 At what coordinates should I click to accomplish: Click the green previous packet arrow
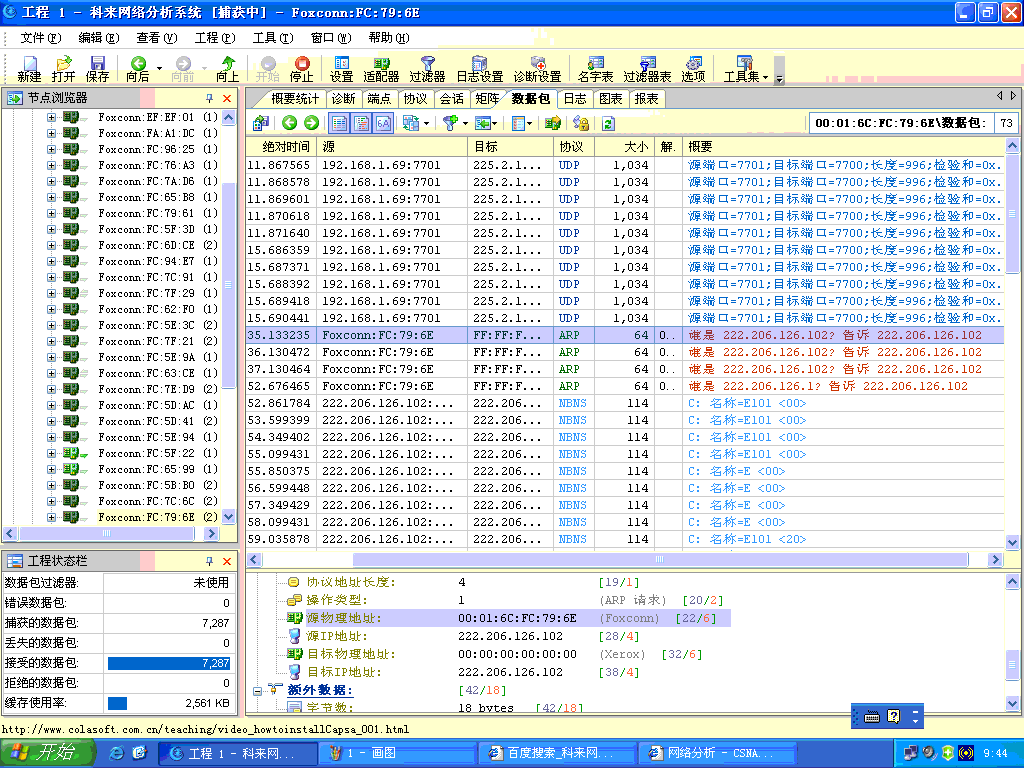pyautogui.click(x=289, y=123)
